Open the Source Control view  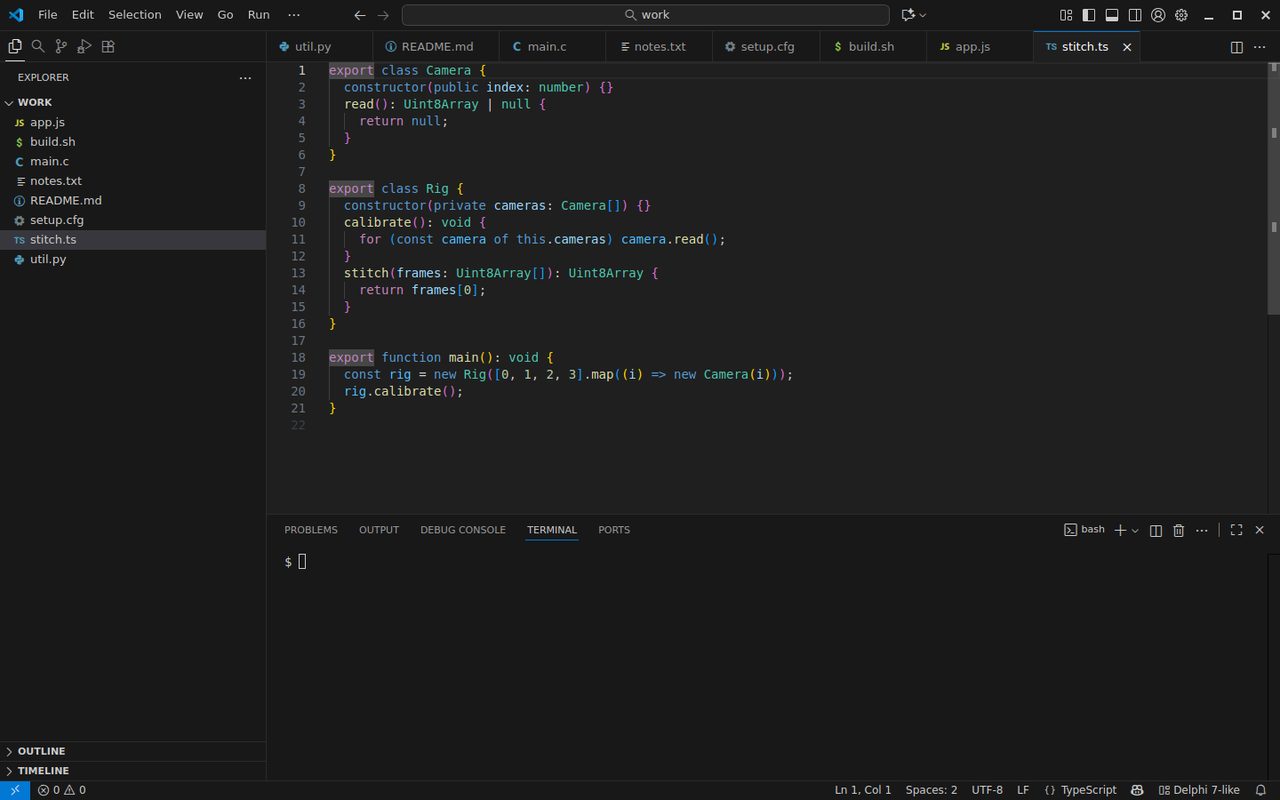coord(61,46)
